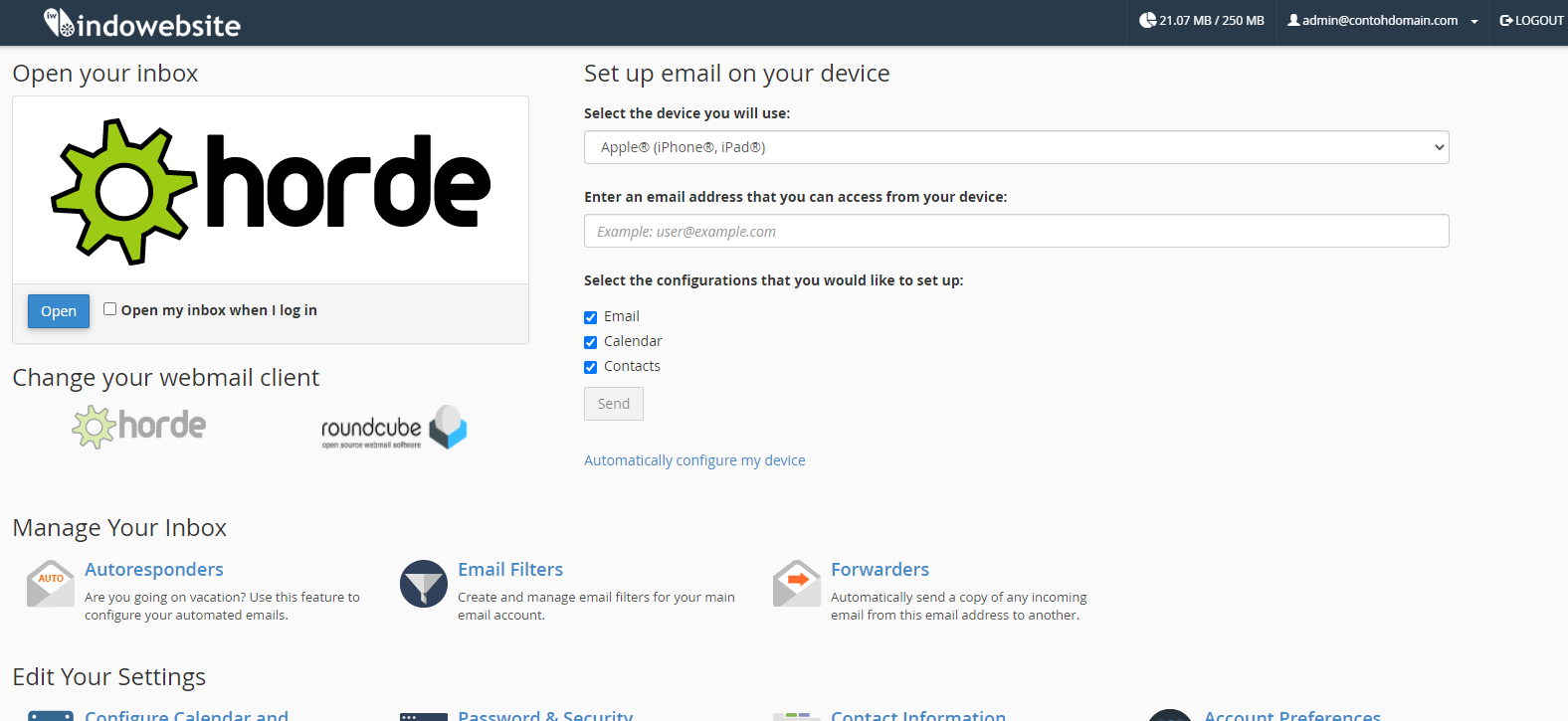This screenshot has width=1568, height=721.
Task: Select the roundcube webmail client logo
Action: pos(394,428)
